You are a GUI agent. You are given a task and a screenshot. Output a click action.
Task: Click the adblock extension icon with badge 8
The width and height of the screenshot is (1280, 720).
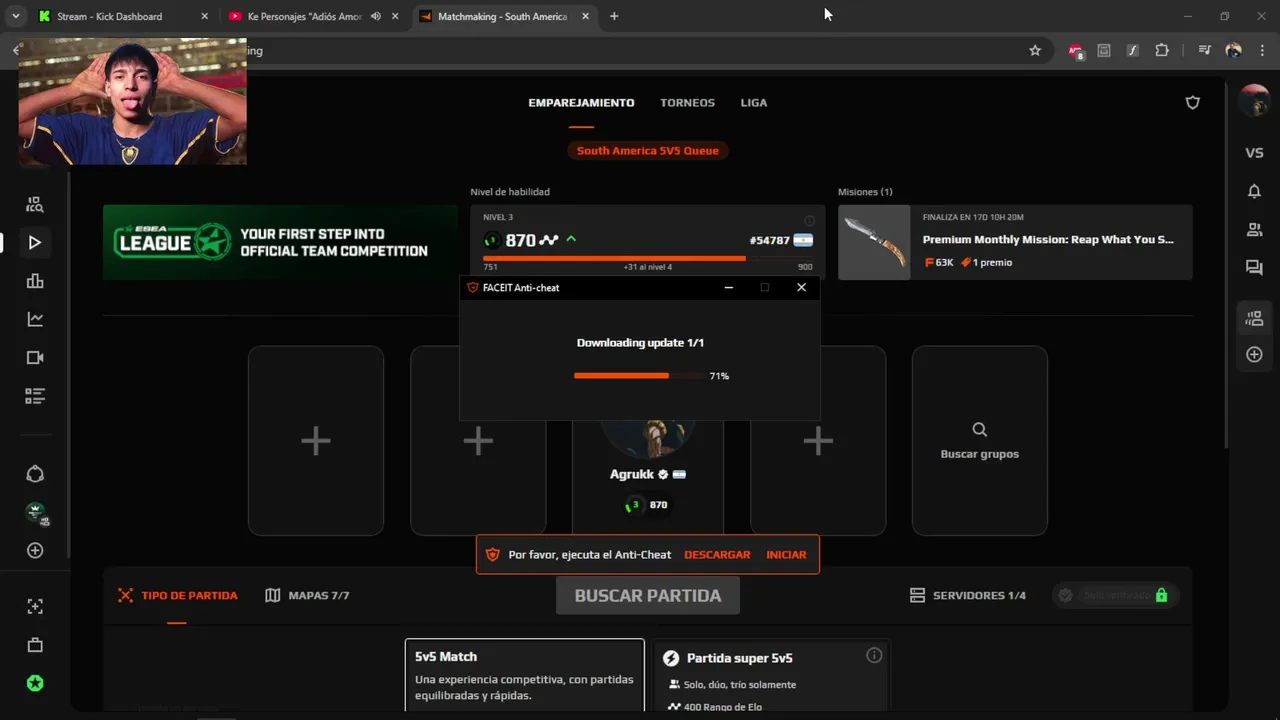point(1076,51)
